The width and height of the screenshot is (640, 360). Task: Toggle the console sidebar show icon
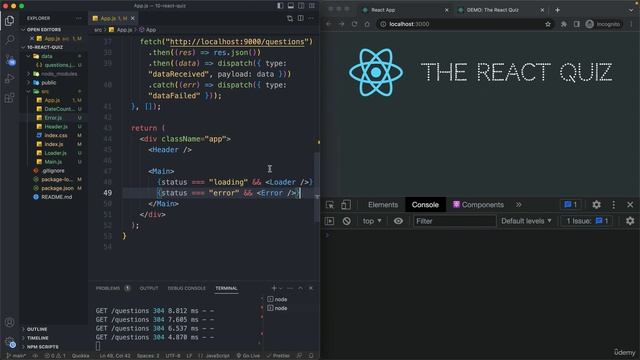[329, 221]
